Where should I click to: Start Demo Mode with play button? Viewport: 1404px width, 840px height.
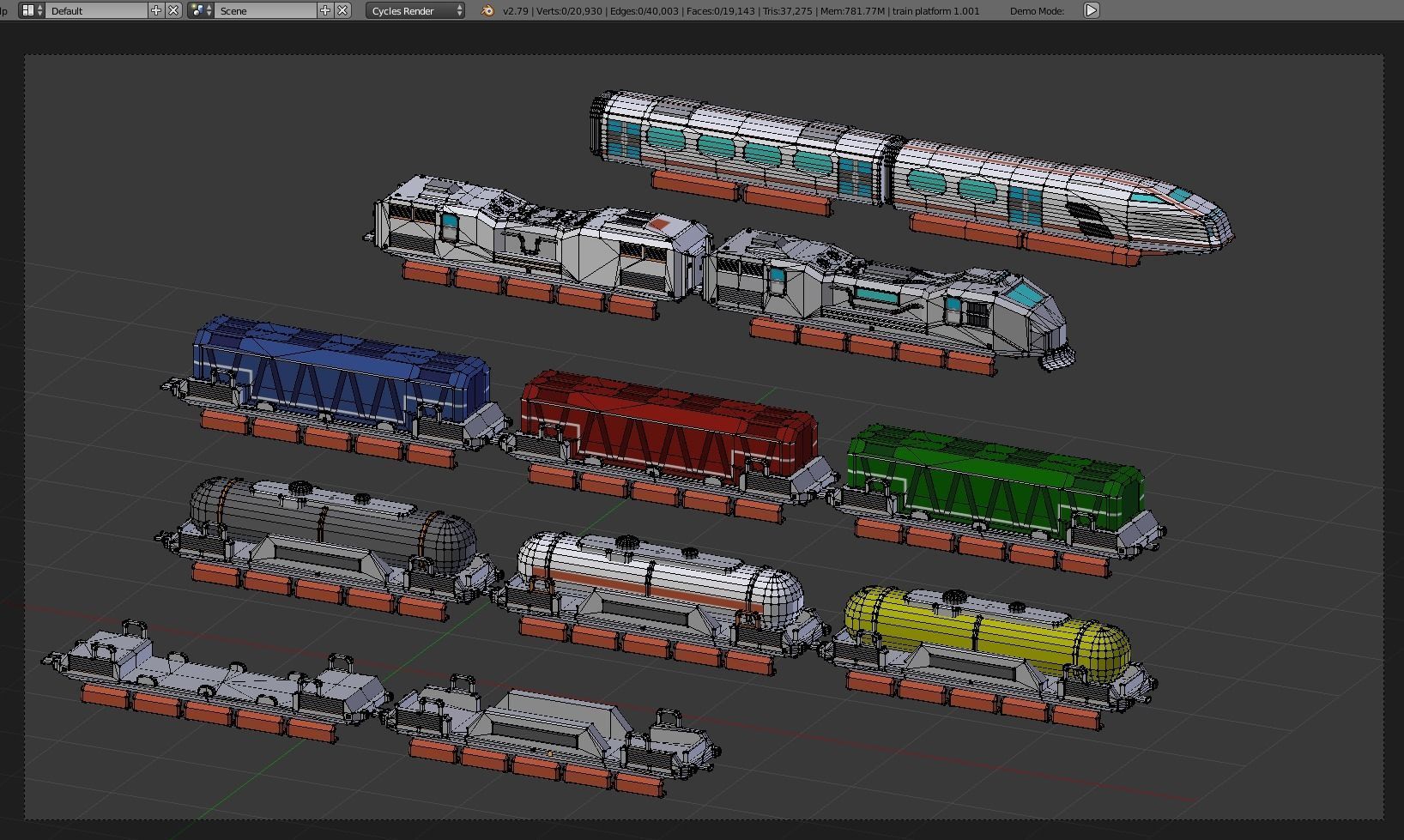coord(1091,10)
